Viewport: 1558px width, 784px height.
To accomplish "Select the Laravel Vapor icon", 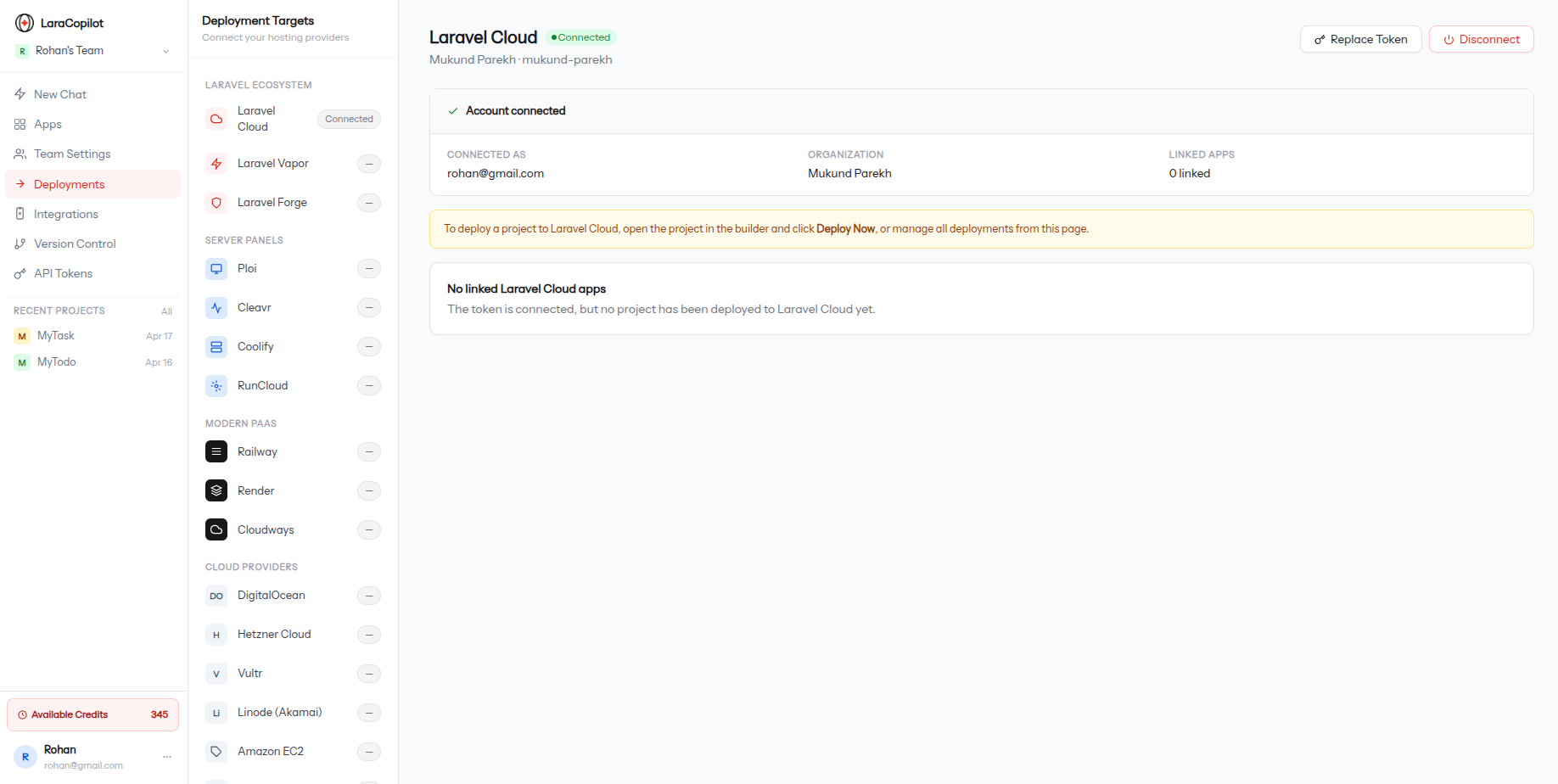I will [x=216, y=163].
